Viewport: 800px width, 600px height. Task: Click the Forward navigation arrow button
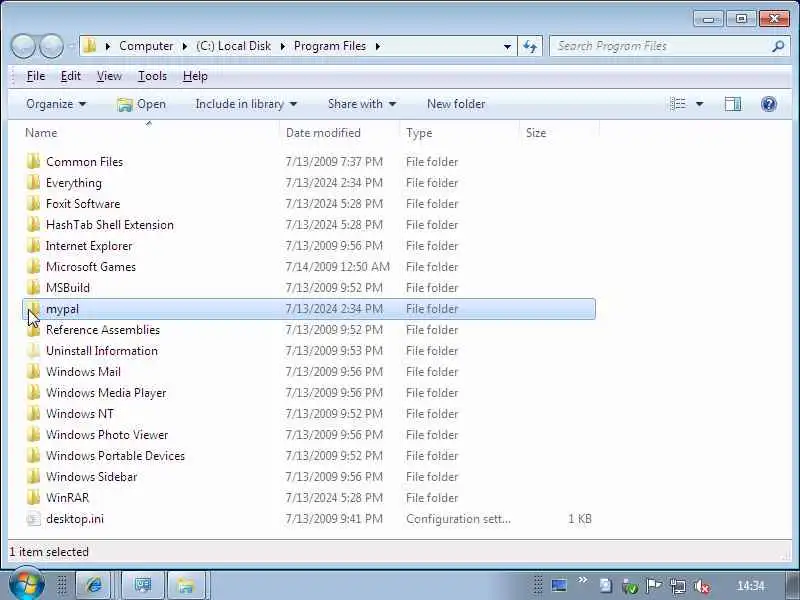[52, 46]
